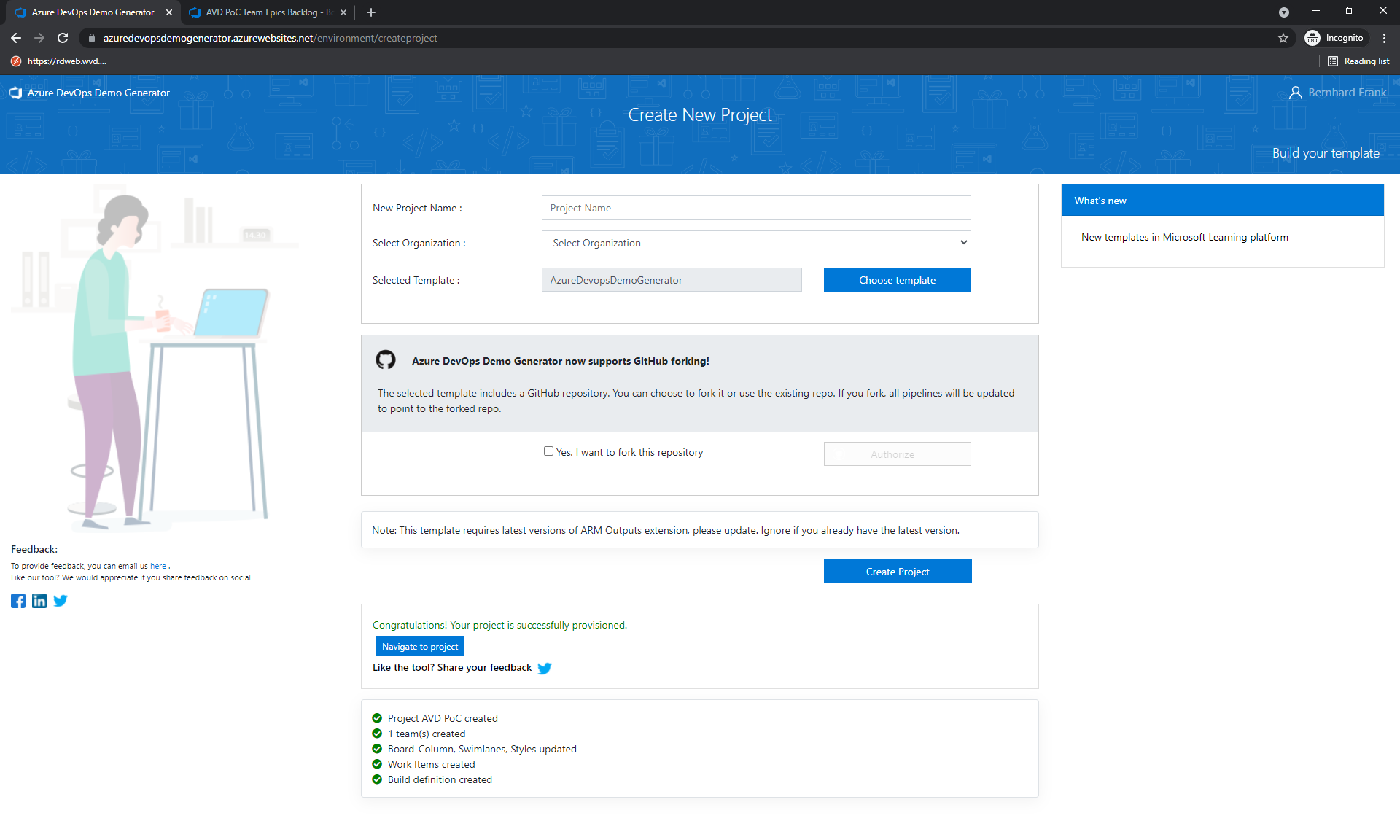Click the Authorize button
The width and height of the screenshot is (1400, 840).
point(897,454)
